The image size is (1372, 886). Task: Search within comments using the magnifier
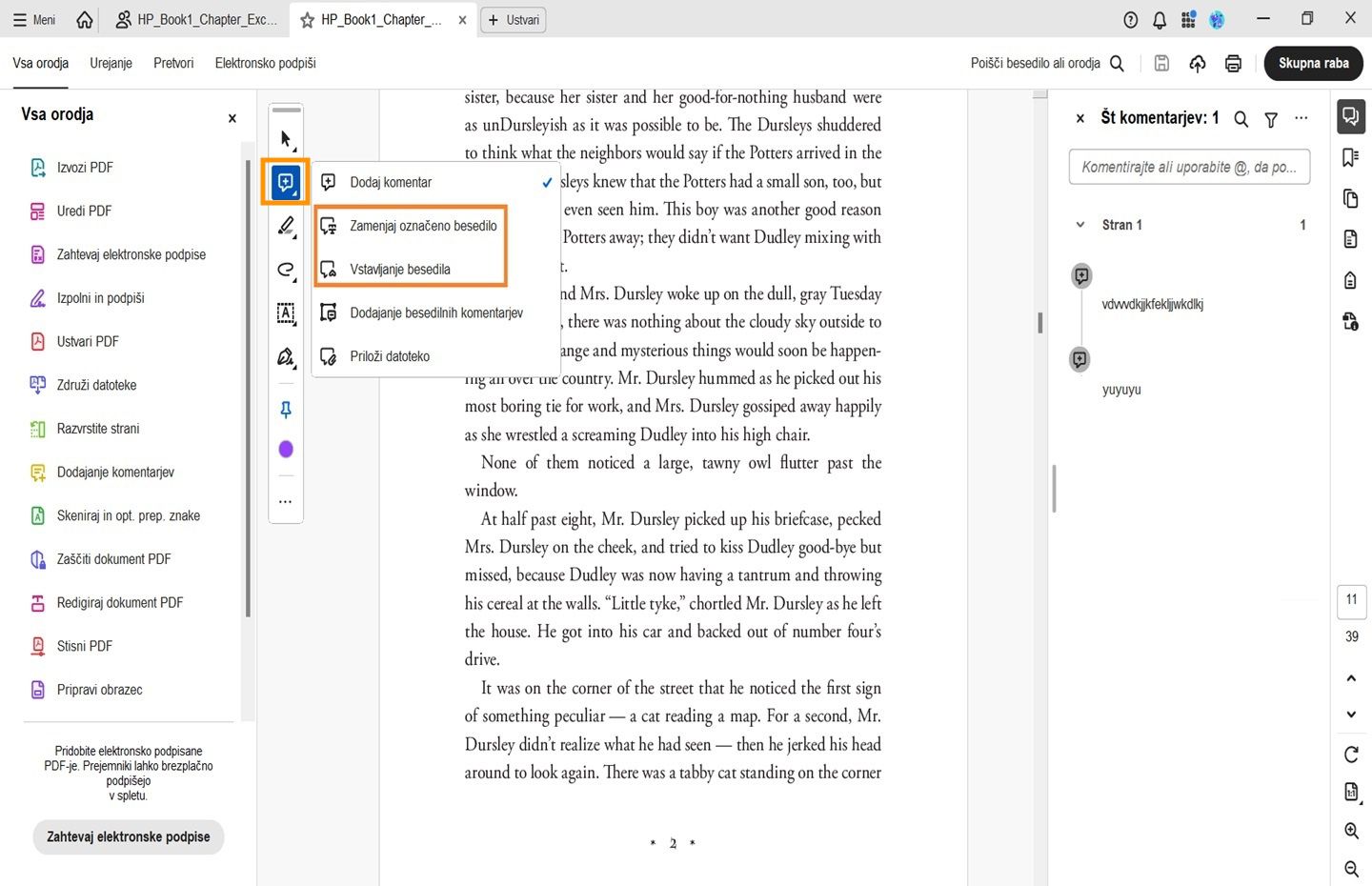[x=1241, y=119]
